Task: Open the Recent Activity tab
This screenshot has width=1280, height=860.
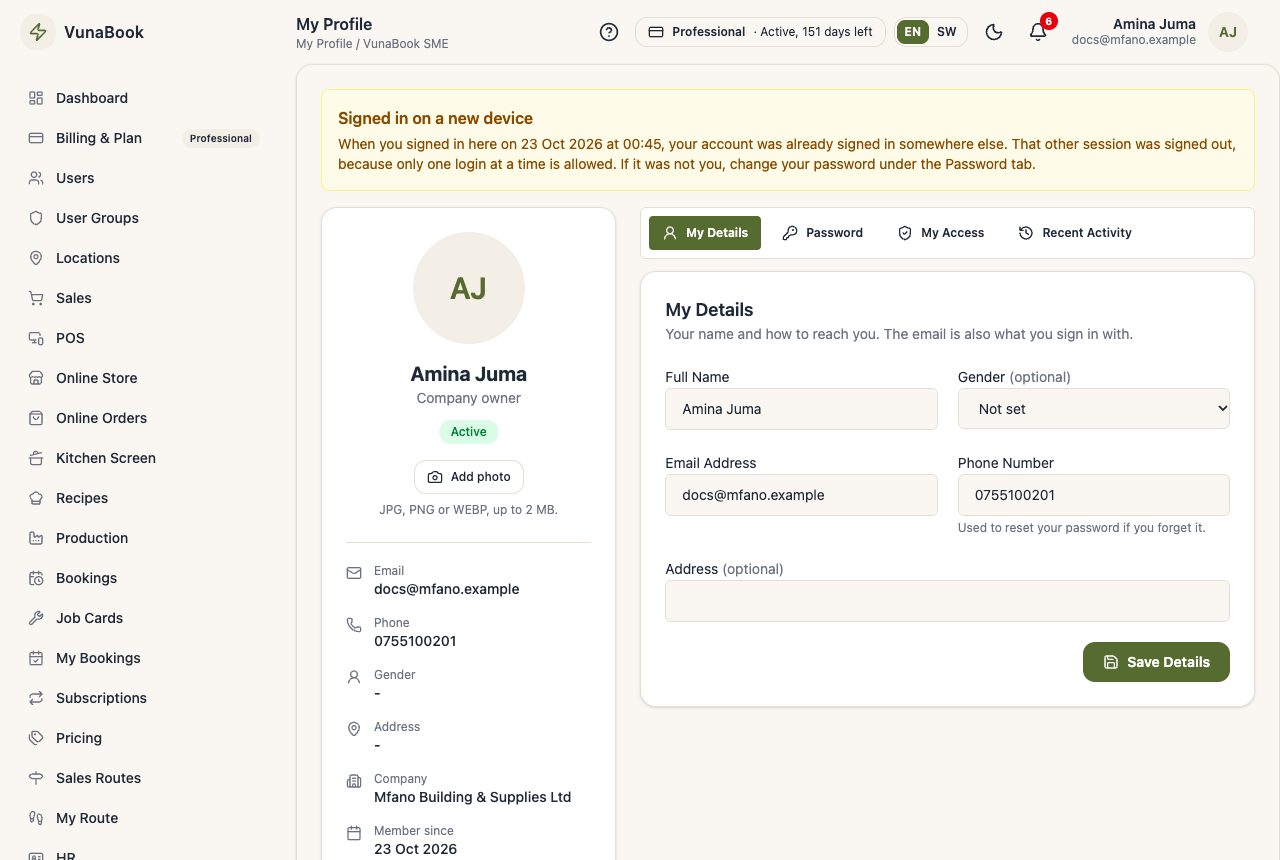Action: click(1075, 233)
